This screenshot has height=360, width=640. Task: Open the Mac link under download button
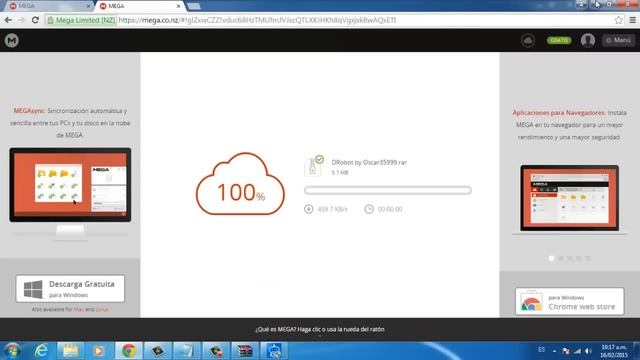coord(78,309)
